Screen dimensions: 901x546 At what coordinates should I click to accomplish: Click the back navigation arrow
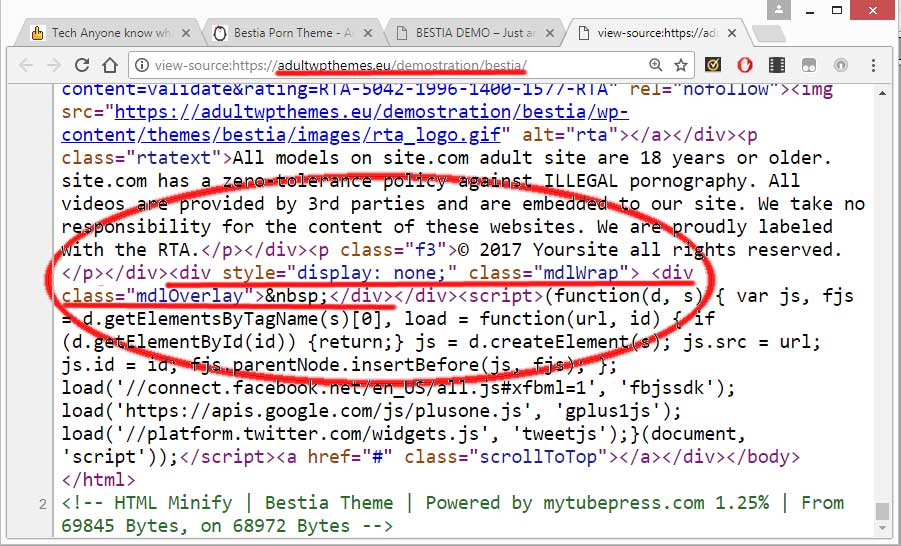click(26, 65)
